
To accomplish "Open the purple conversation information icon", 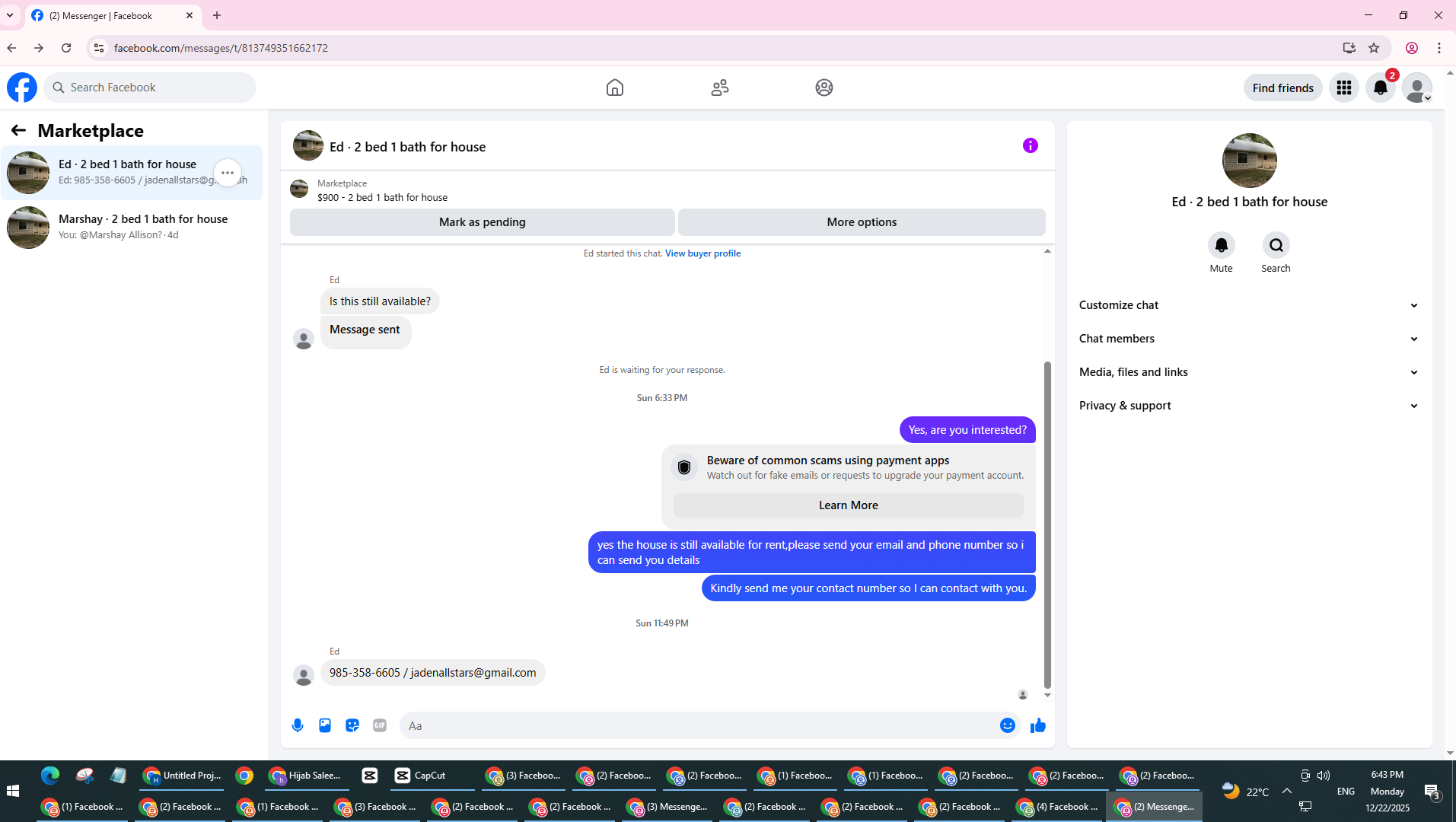I will pos(1031,145).
